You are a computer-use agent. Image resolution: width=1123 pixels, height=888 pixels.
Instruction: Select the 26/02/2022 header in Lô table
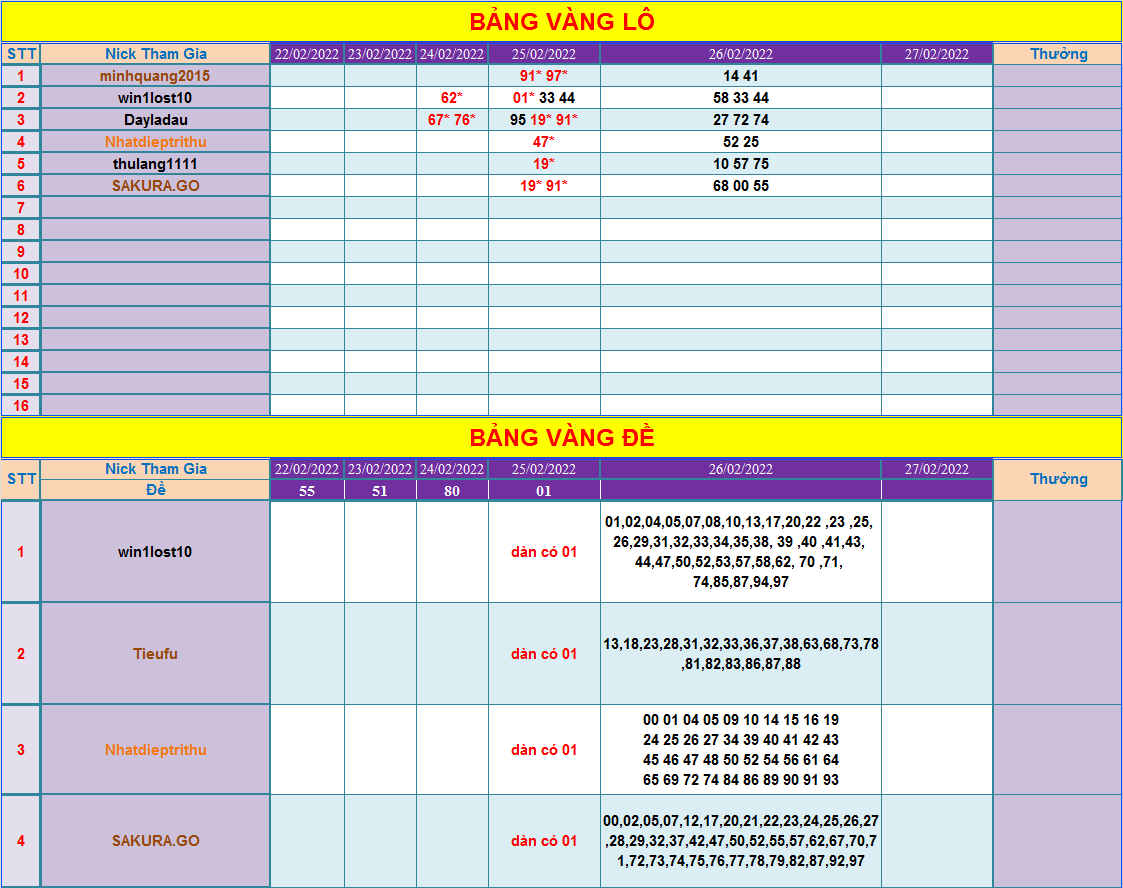tap(741, 54)
